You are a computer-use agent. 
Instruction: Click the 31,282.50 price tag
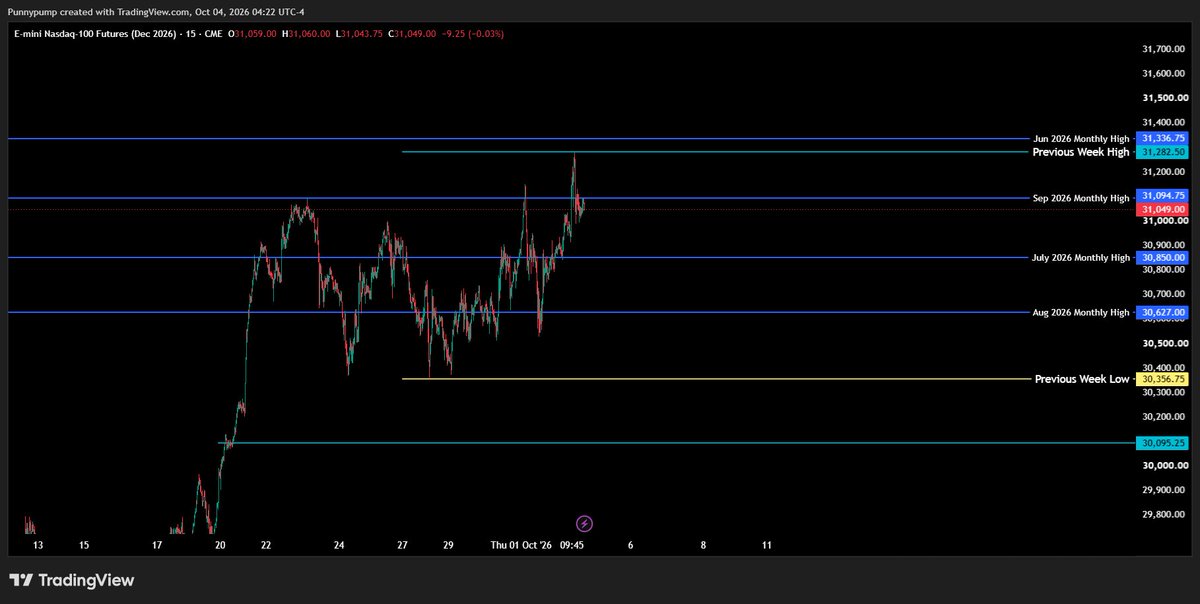tap(1161, 152)
